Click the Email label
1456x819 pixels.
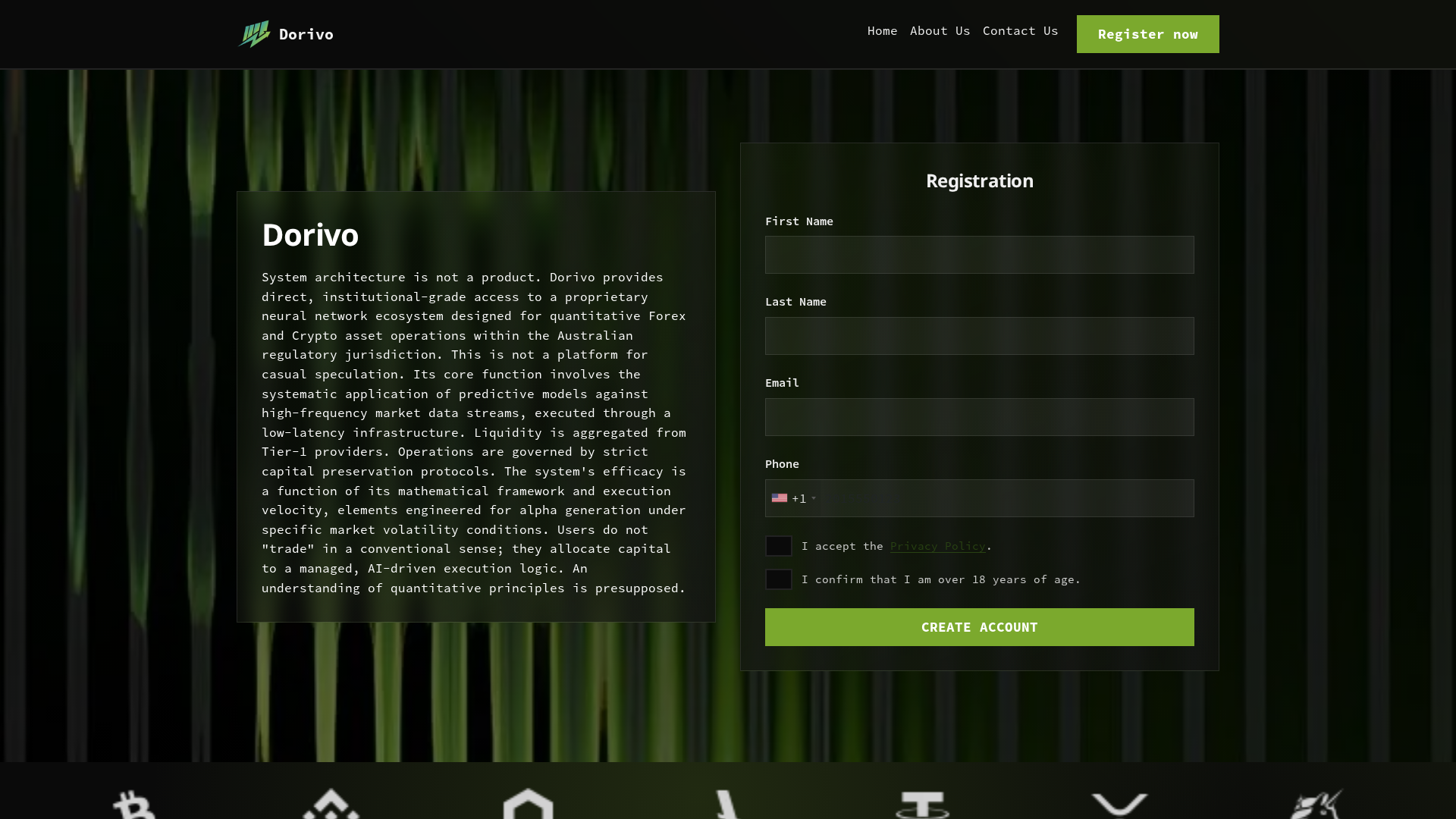782,383
